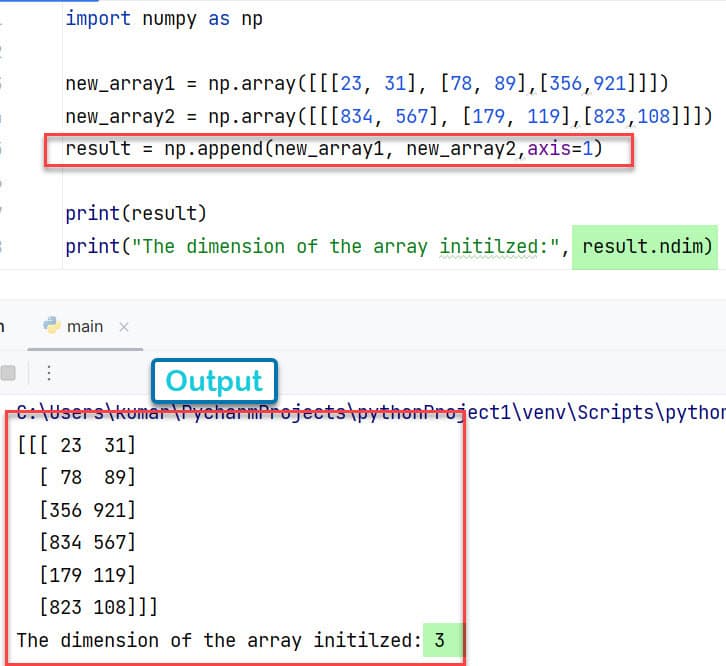Click the dimension output value 3
726x666 pixels.
click(439, 641)
